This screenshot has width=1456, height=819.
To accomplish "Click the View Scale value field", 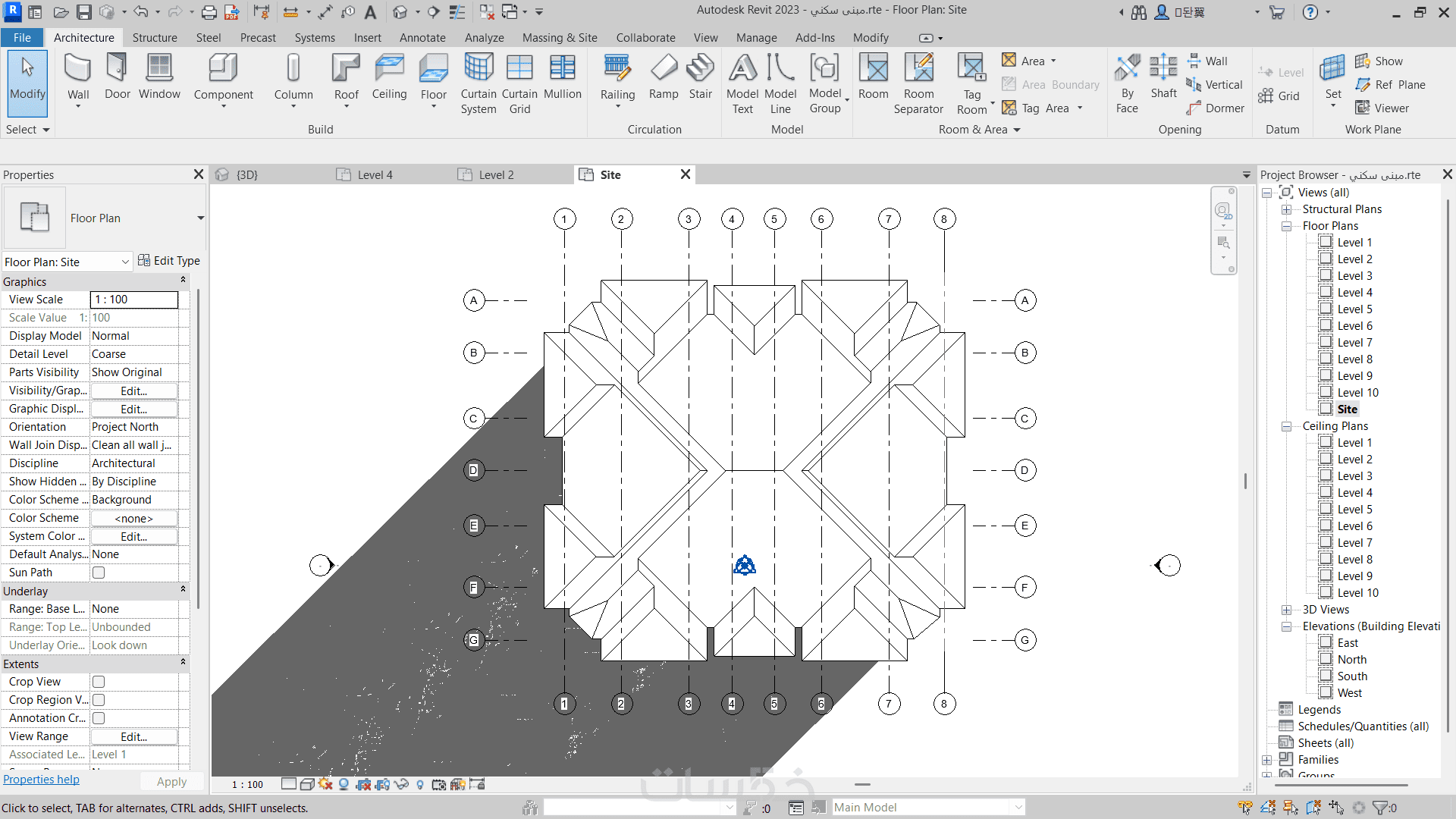I will tap(134, 300).
